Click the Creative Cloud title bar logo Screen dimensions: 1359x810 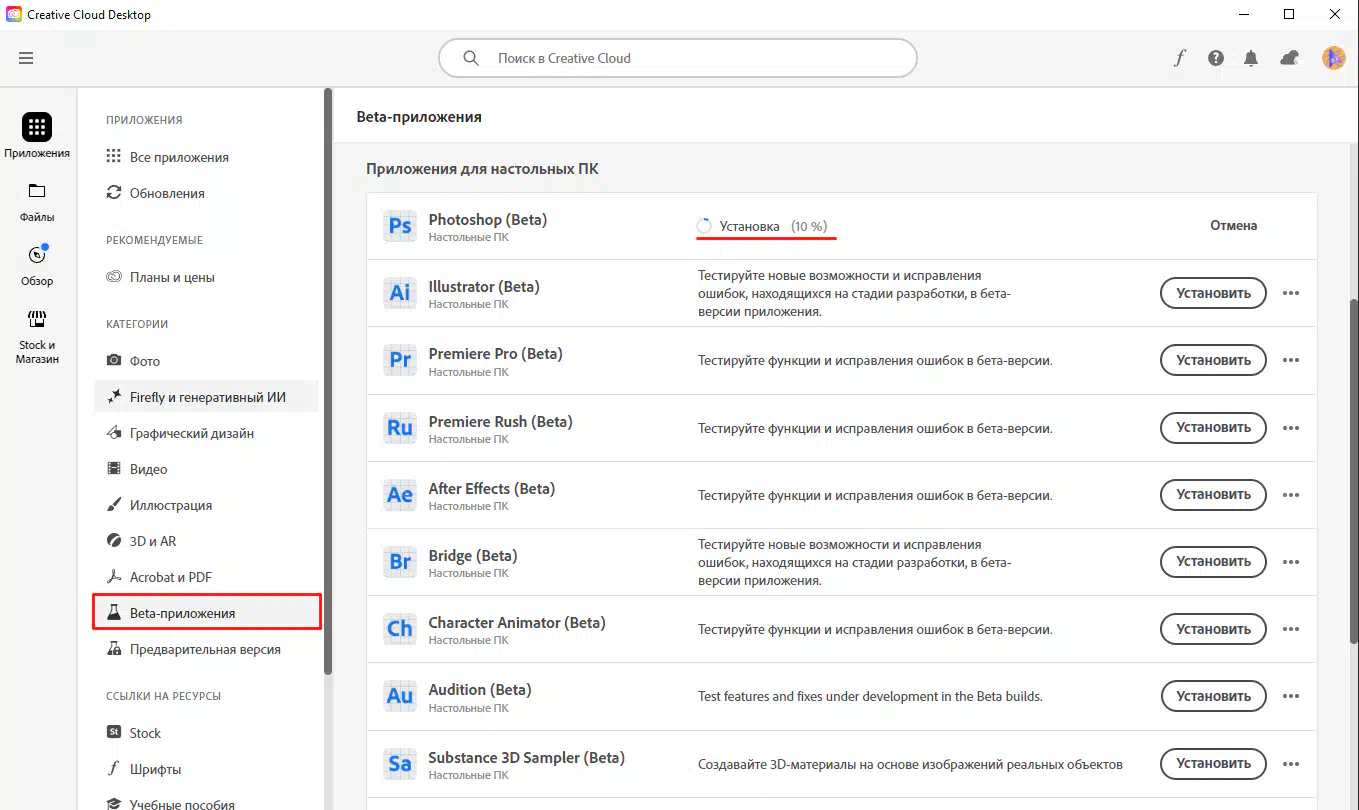[x=14, y=14]
